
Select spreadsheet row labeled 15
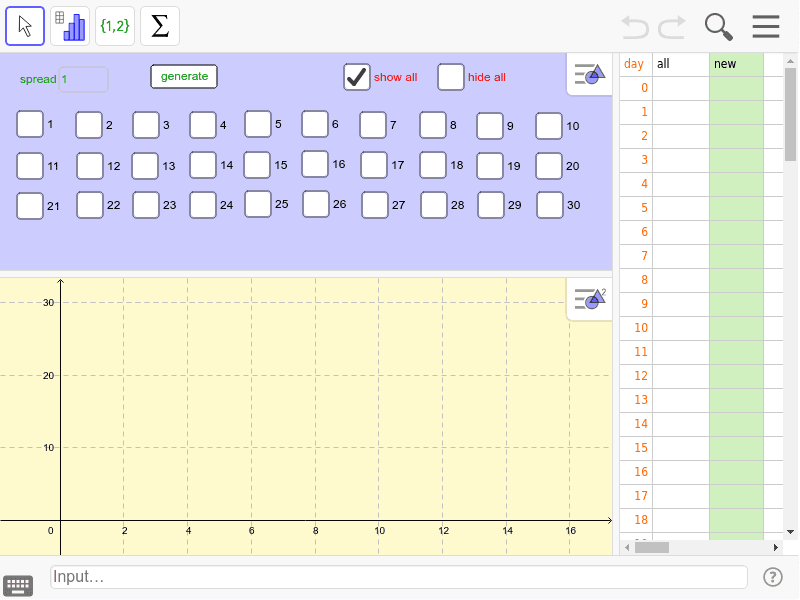point(636,448)
